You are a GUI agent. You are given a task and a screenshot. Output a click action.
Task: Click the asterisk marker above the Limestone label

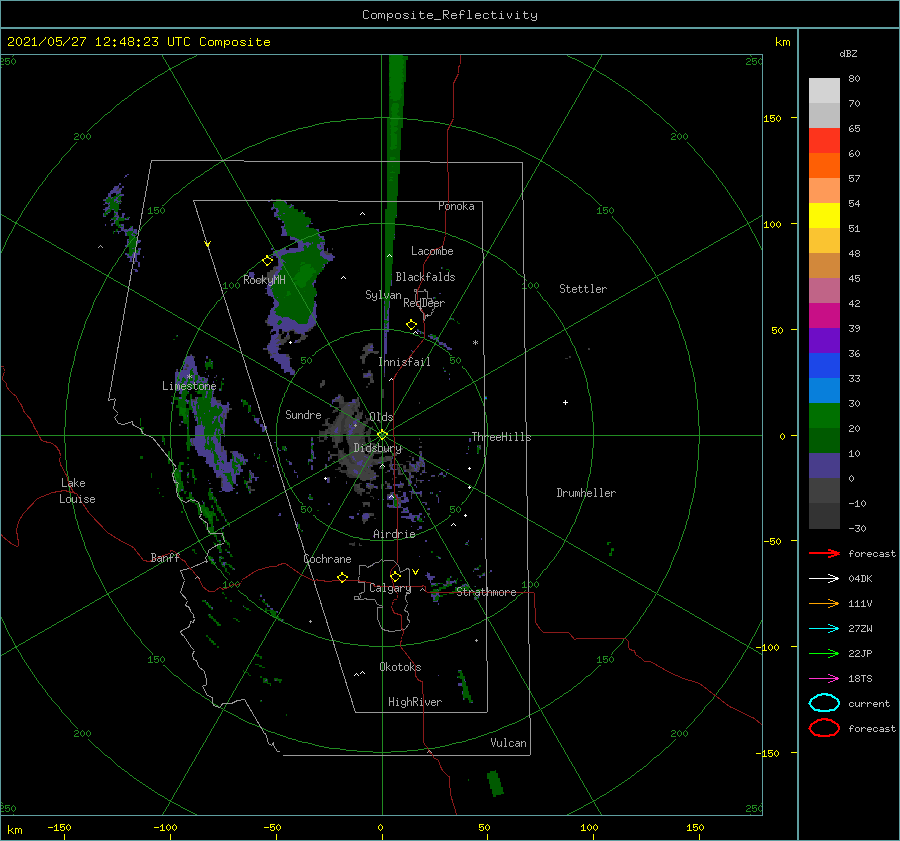(x=190, y=377)
